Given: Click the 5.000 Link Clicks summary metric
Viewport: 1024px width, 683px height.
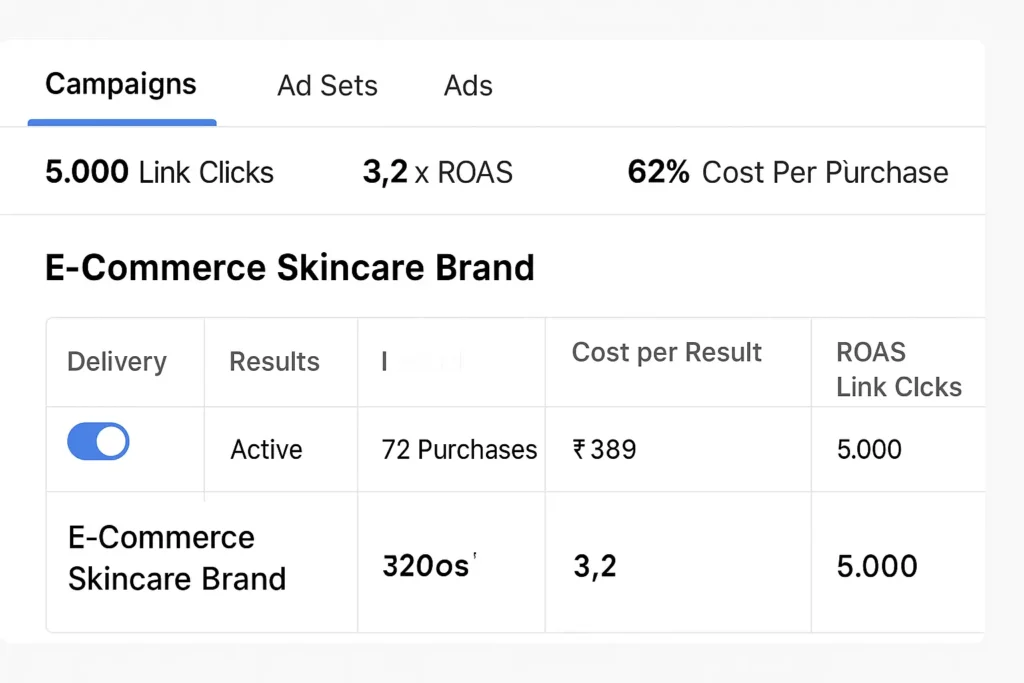Looking at the screenshot, I should (159, 172).
